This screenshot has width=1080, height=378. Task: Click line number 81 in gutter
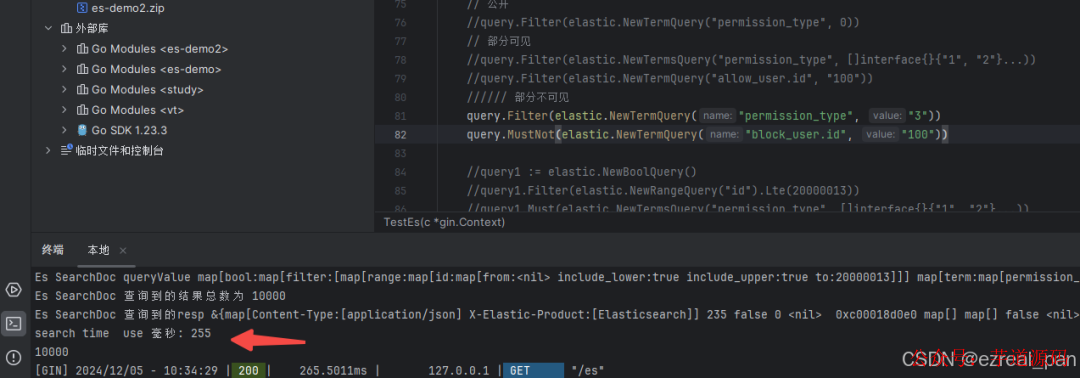[400, 115]
